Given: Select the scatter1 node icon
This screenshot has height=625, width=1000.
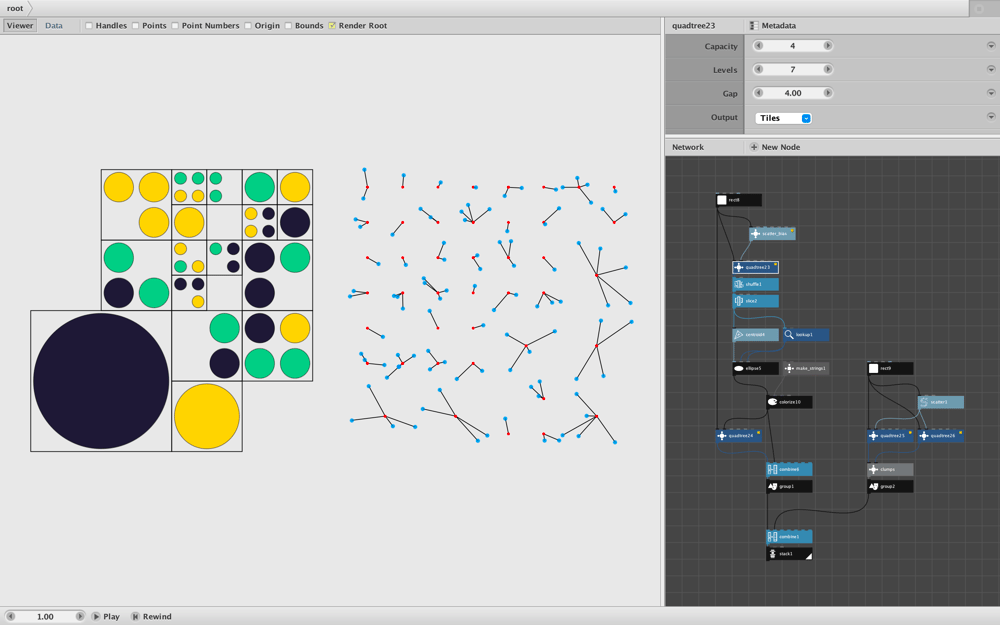Looking at the screenshot, I should point(924,402).
